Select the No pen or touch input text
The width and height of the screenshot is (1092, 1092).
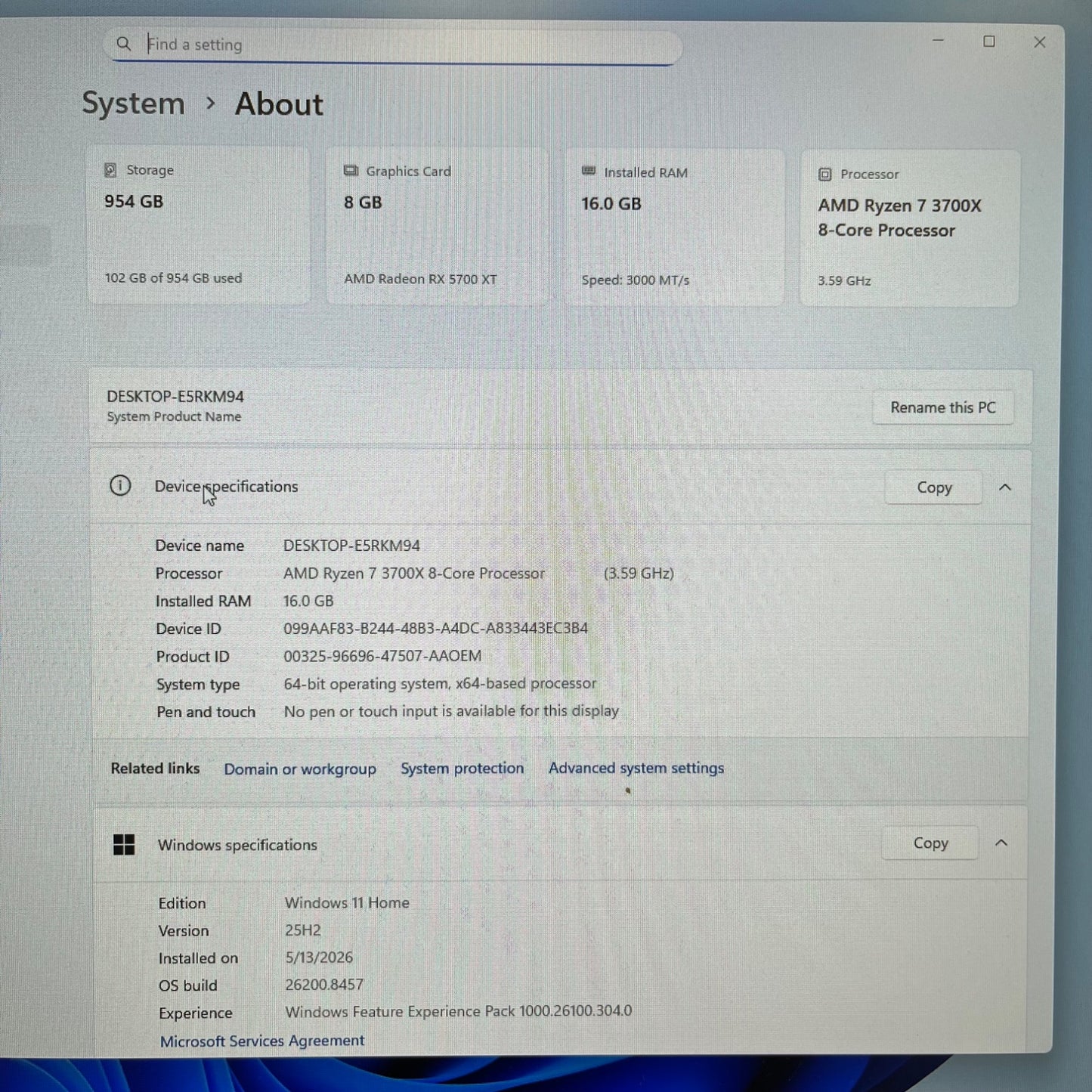point(451,711)
